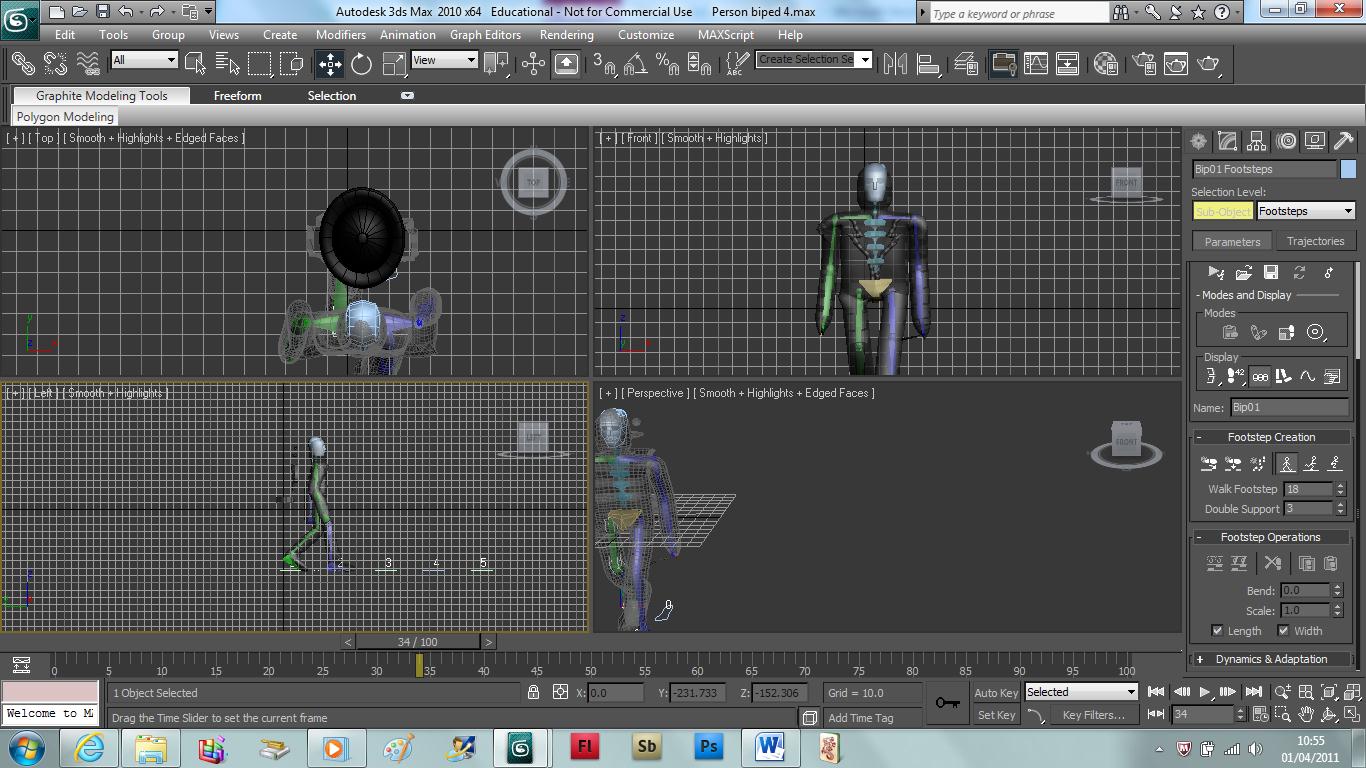Open the Material Editor icon
This screenshot has height=768, width=1366.
coord(1106,64)
